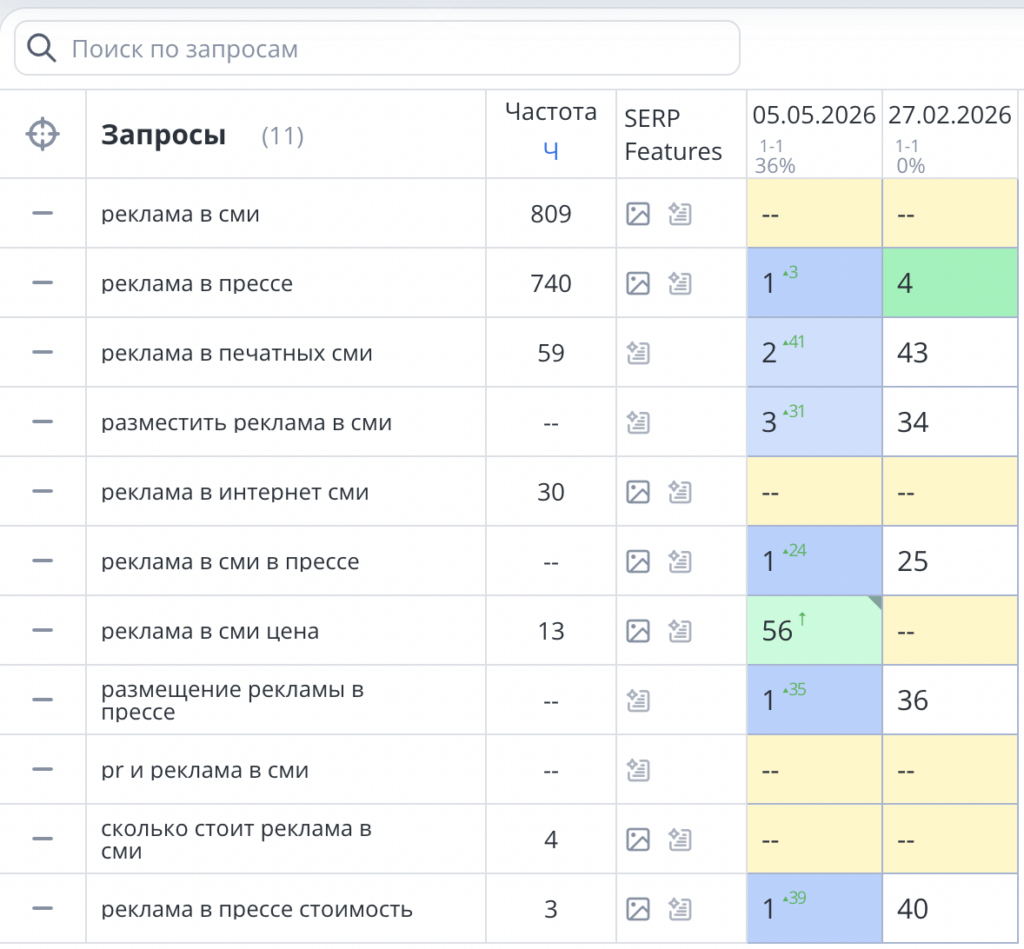The image size is (1024, 949).
Task: Click snippet icon in 'реклама в прессе' row
Action: coord(680,283)
